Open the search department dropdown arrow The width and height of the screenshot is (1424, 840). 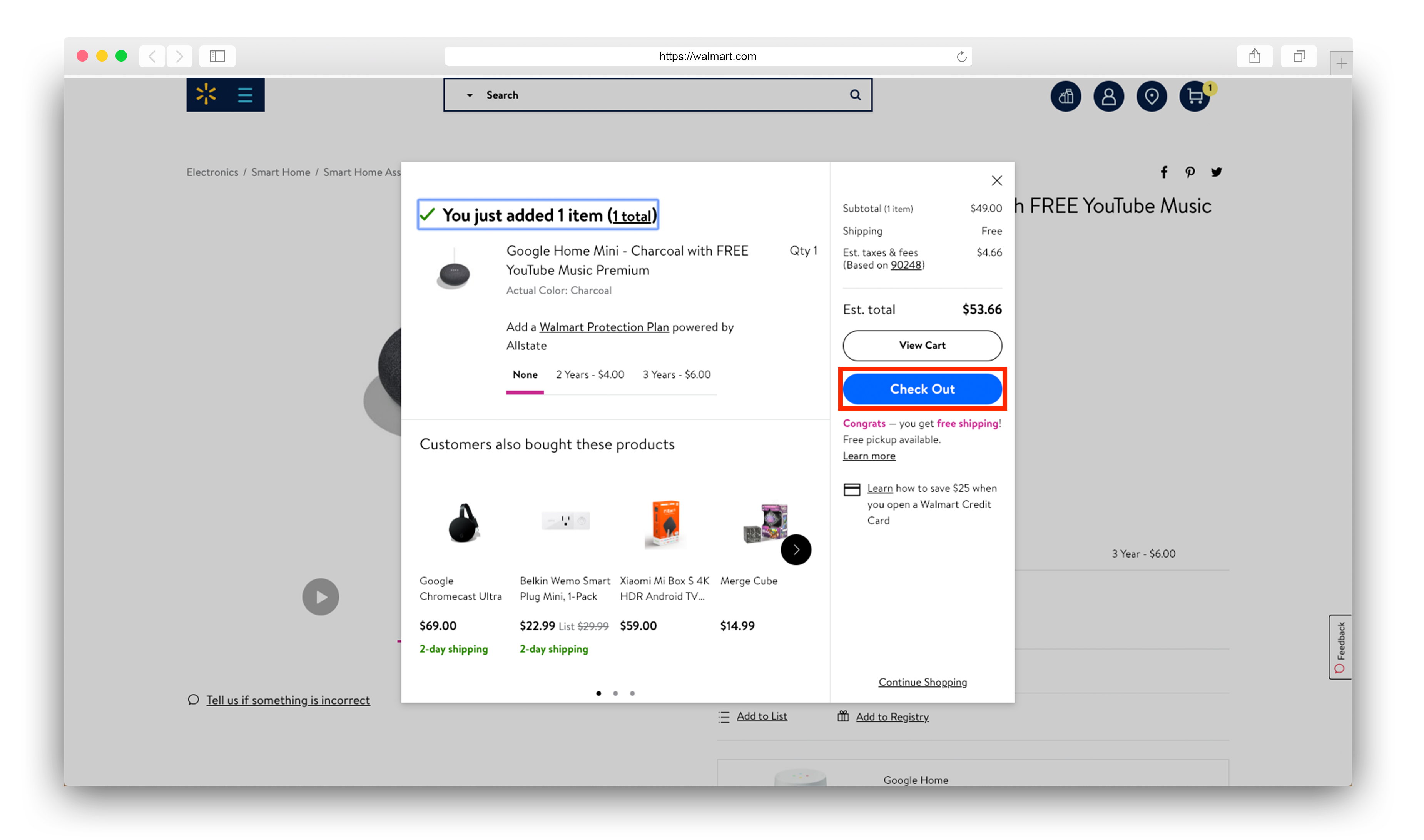(x=470, y=95)
